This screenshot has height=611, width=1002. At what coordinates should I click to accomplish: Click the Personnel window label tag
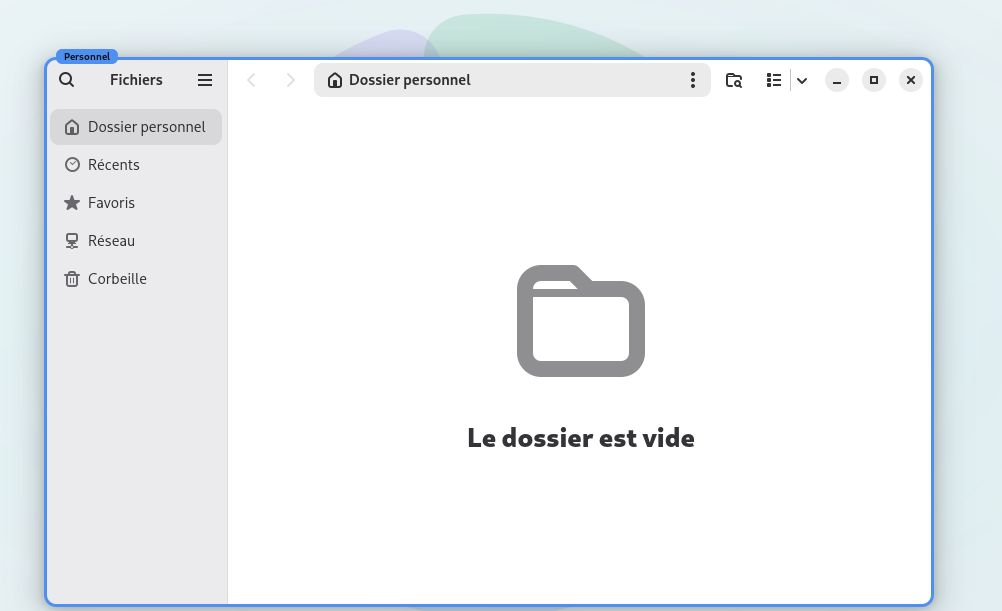pos(87,56)
